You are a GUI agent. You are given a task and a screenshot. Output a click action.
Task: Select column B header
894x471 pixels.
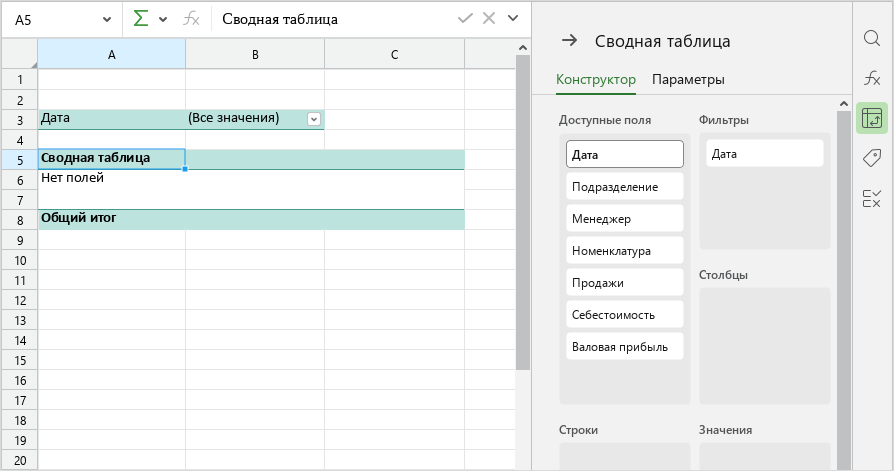click(x=255, y=55)
